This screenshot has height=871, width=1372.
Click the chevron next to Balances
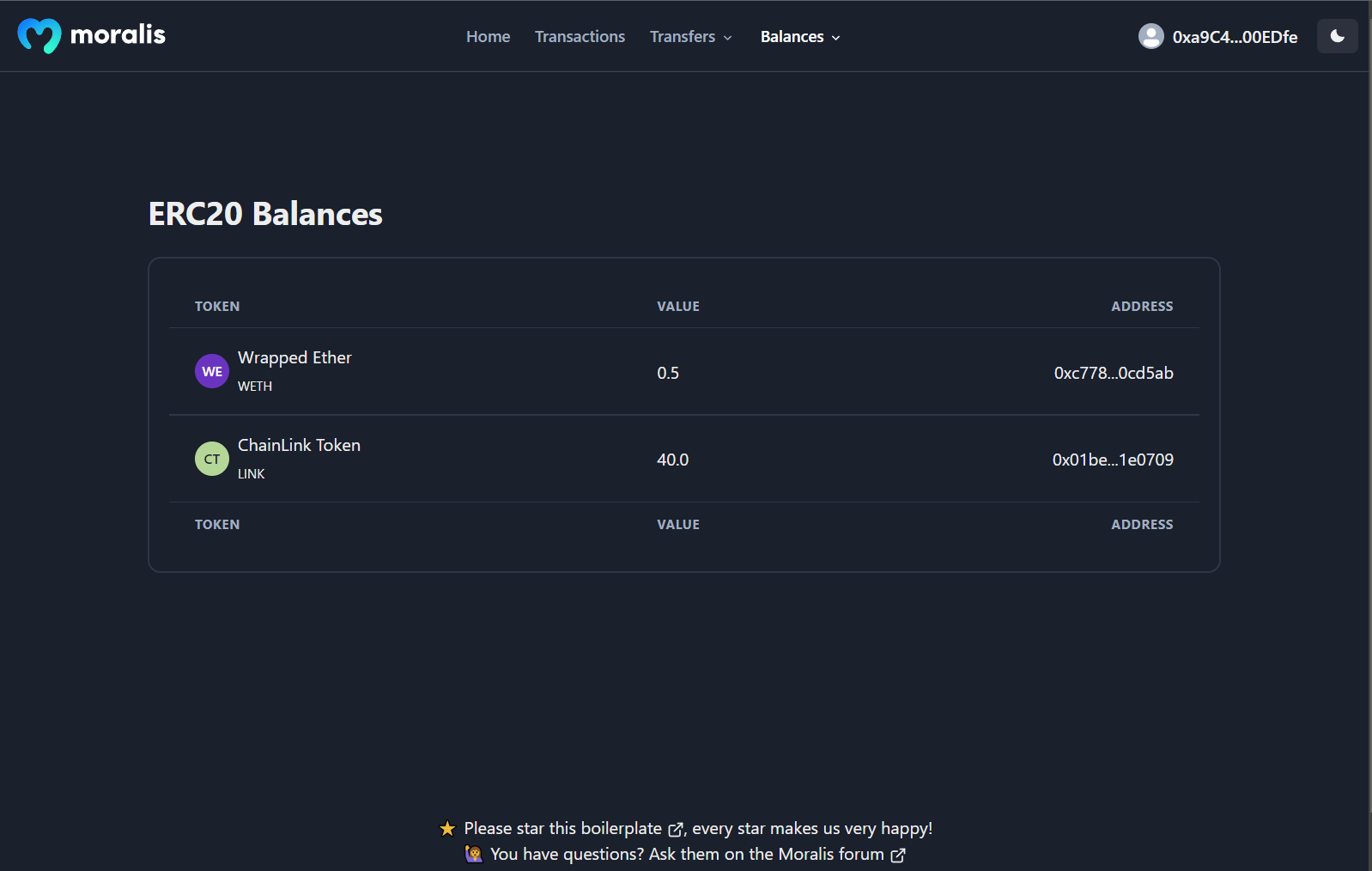tap(836, 38)
